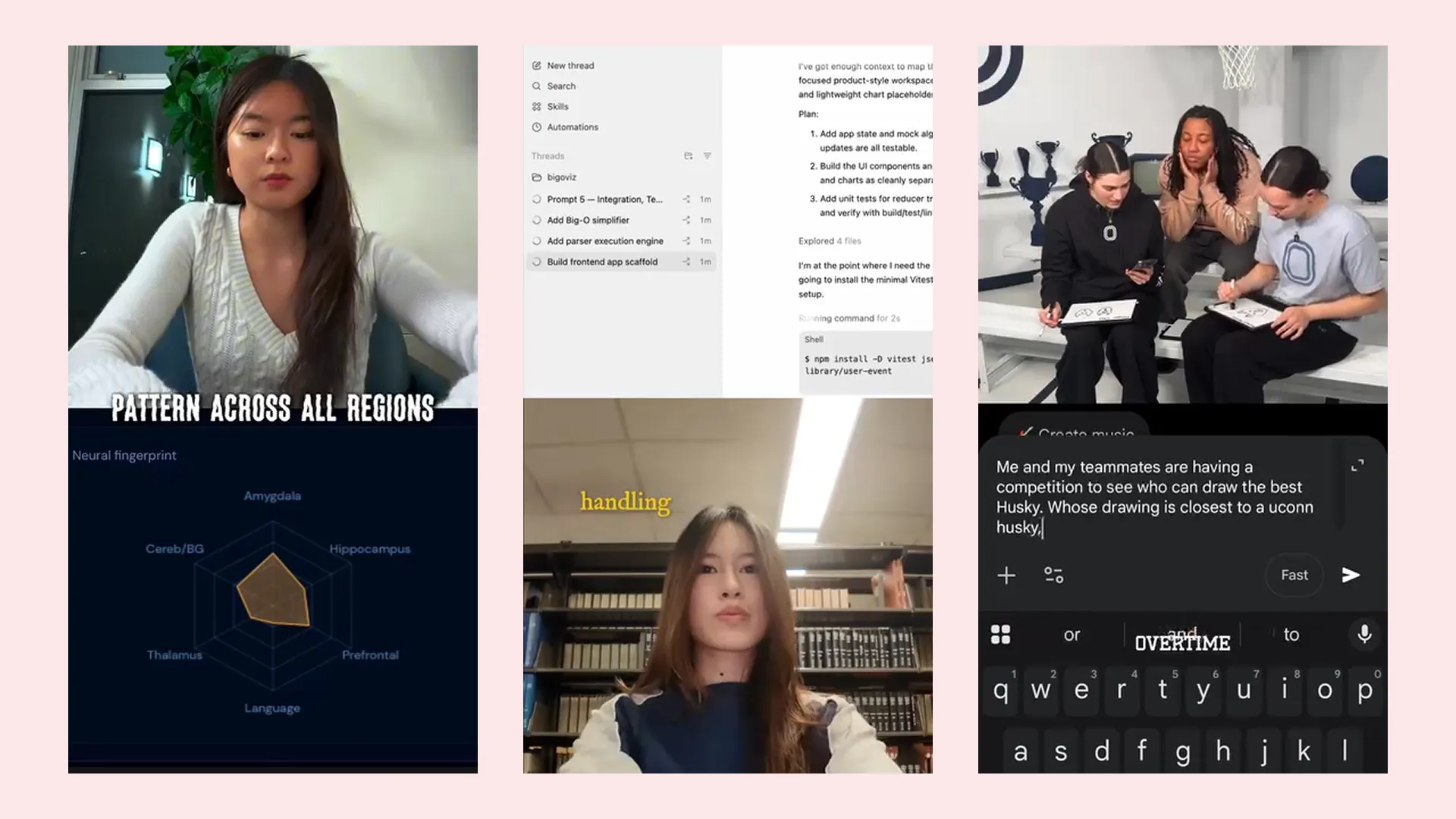Tap the 'a' key
The image size is (1456, 819).
(x=1021, y=752)
